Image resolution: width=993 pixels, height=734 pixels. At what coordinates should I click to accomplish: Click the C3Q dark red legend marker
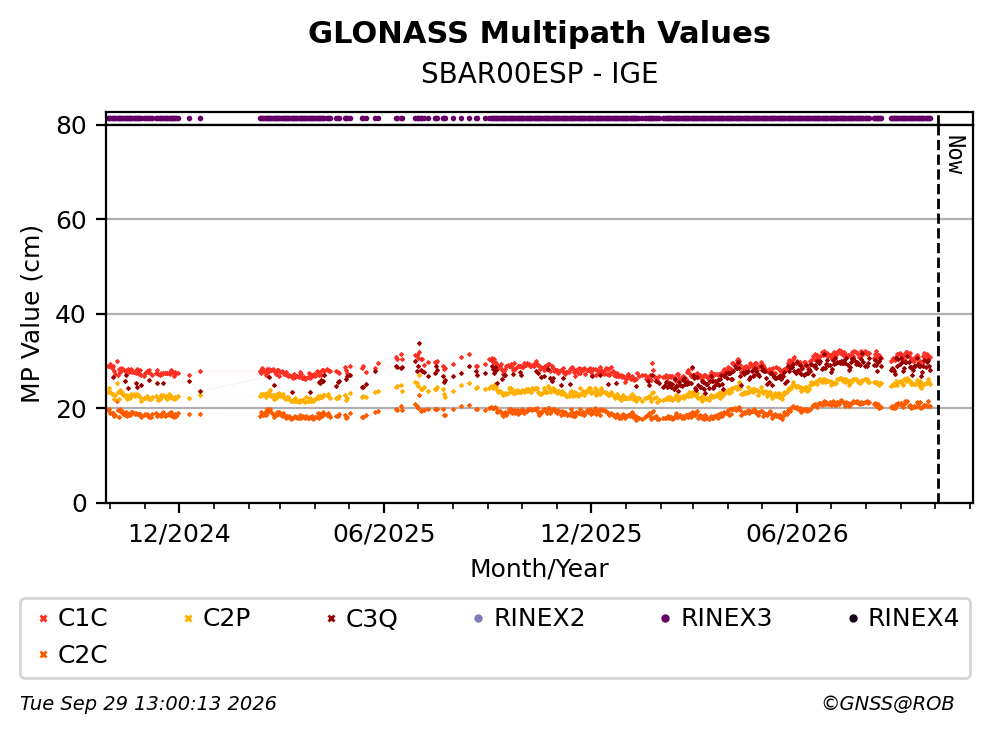coord(331,618)
